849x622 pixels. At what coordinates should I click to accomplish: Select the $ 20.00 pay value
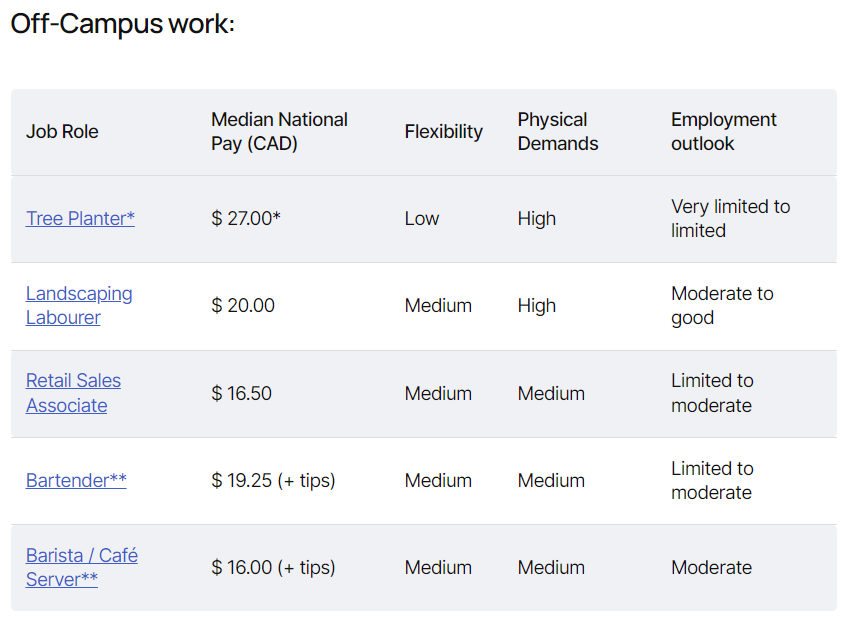(243, 305)
